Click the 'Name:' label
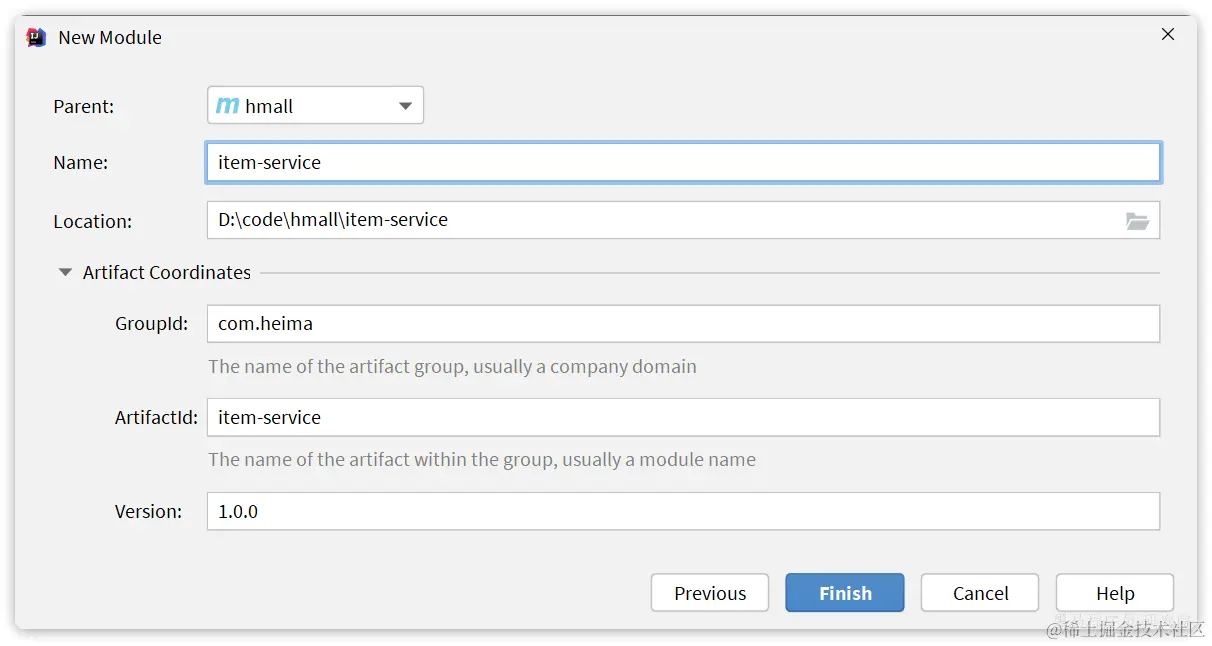1212x646 pixels. [81, 162]
